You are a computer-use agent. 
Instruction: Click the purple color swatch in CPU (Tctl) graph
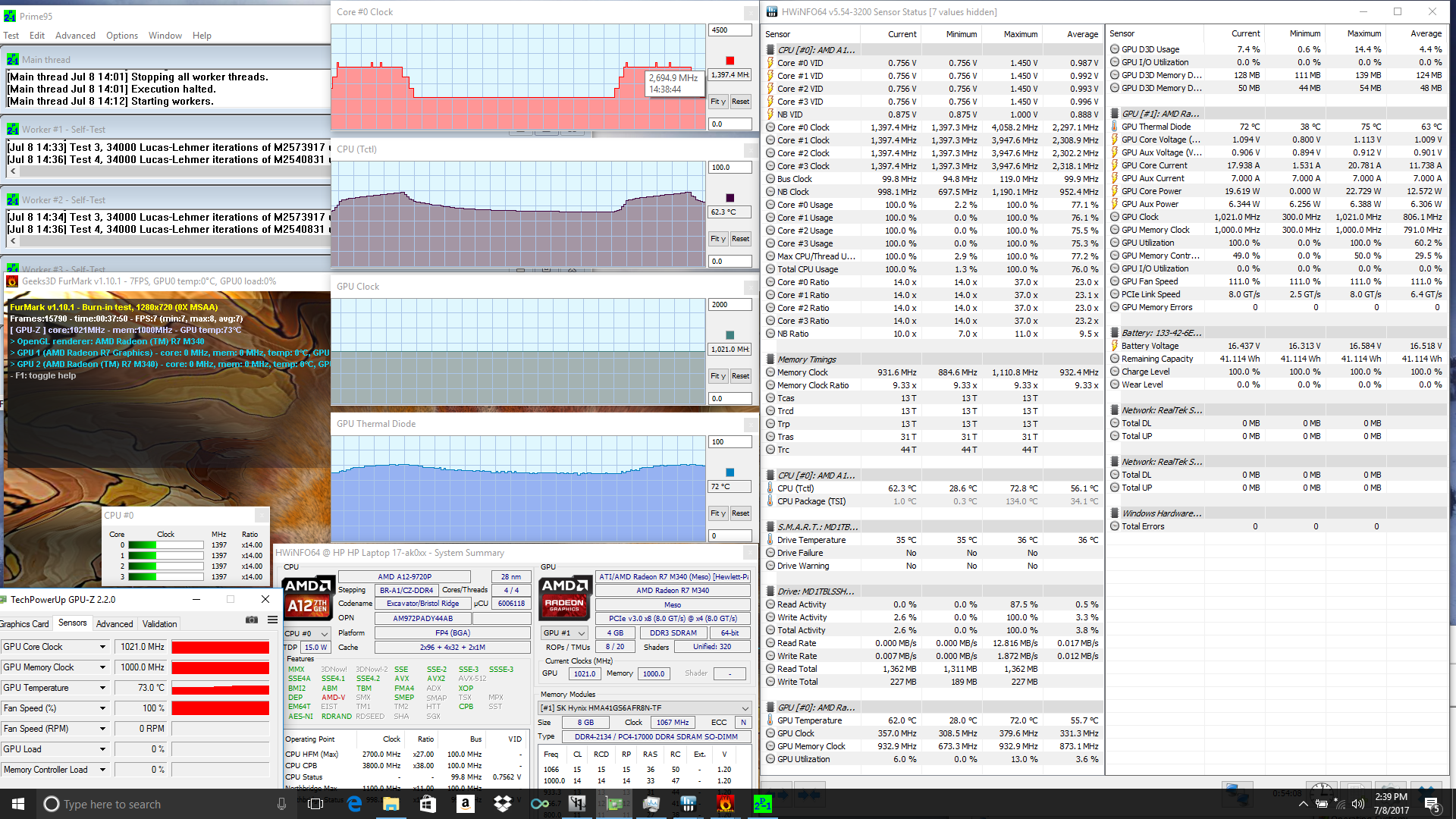coord(730,198)
